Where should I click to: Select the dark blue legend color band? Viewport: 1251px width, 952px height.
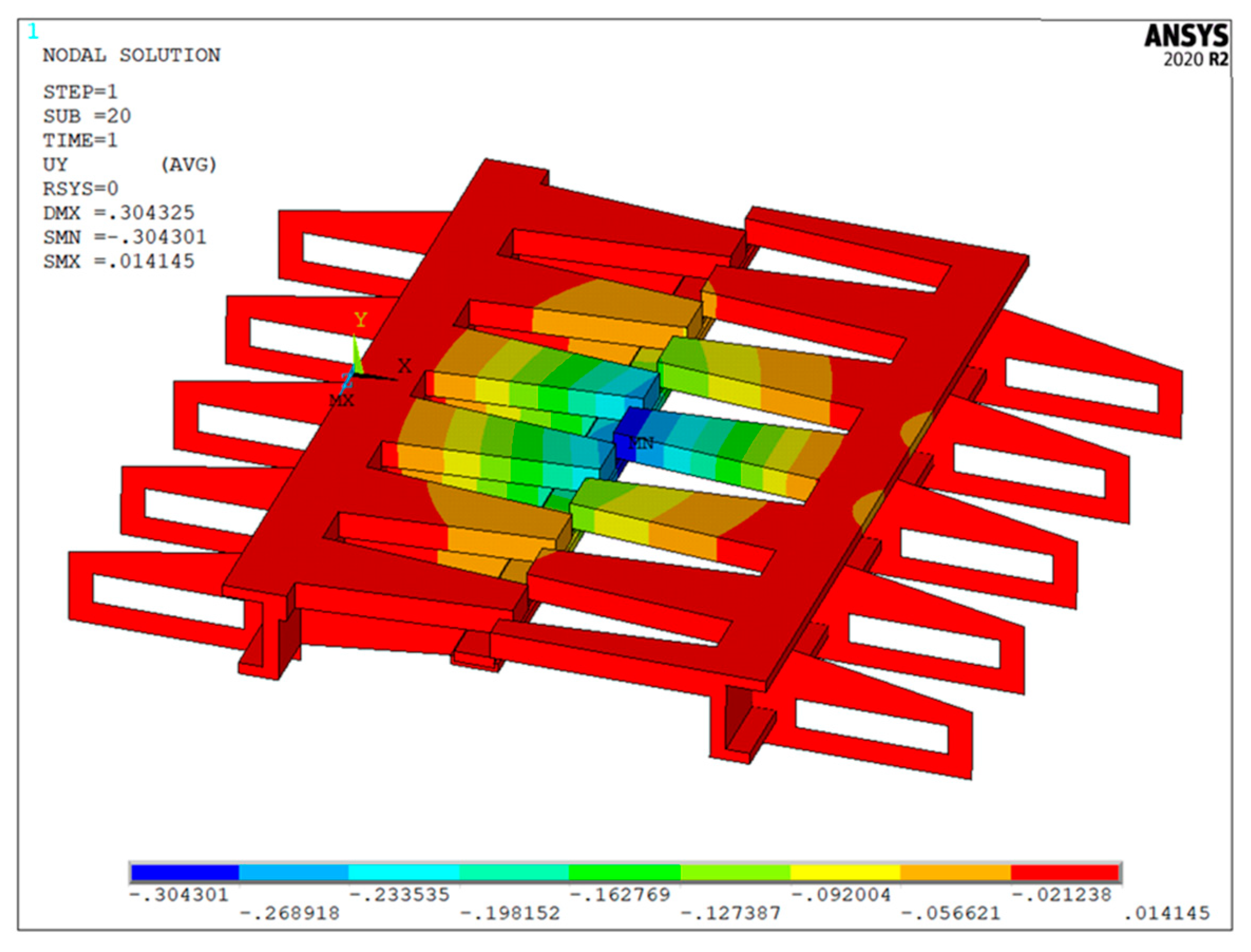point(185,873)
